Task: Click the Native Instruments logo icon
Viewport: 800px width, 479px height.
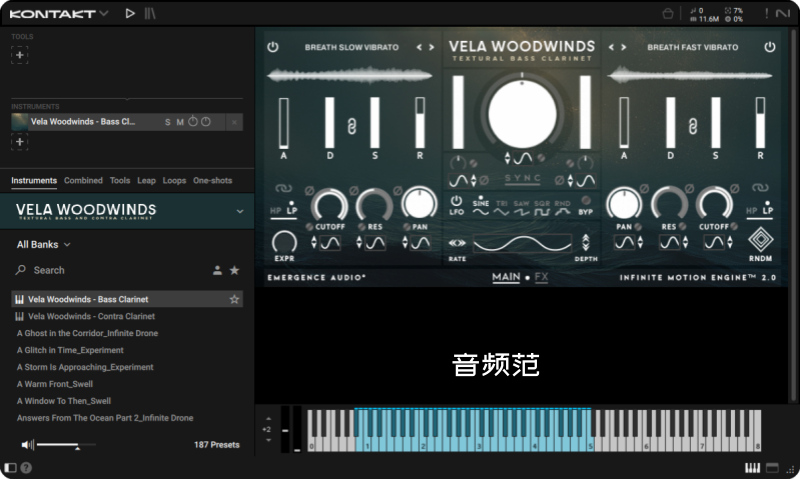Action: pos(783,14)
